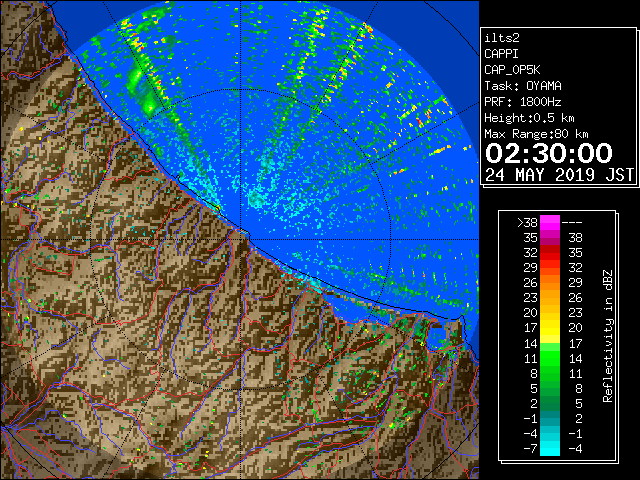Click the red 32 dBZ legend swatch
This screenshot has height=480, width=640.
point(550,253)
